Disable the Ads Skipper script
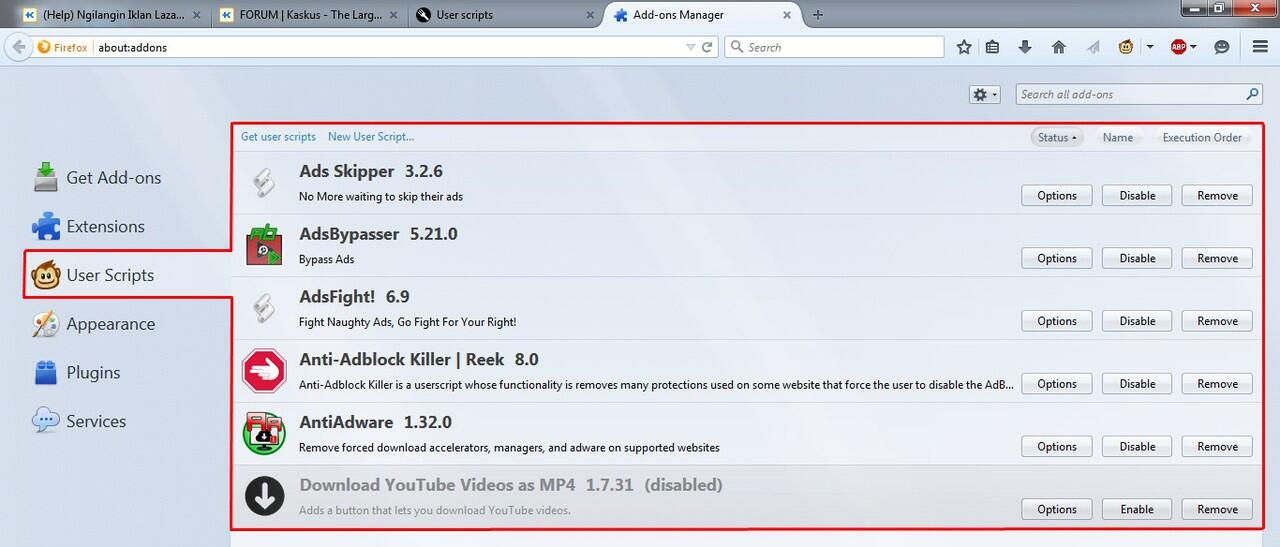 [x=1137, y=195]
